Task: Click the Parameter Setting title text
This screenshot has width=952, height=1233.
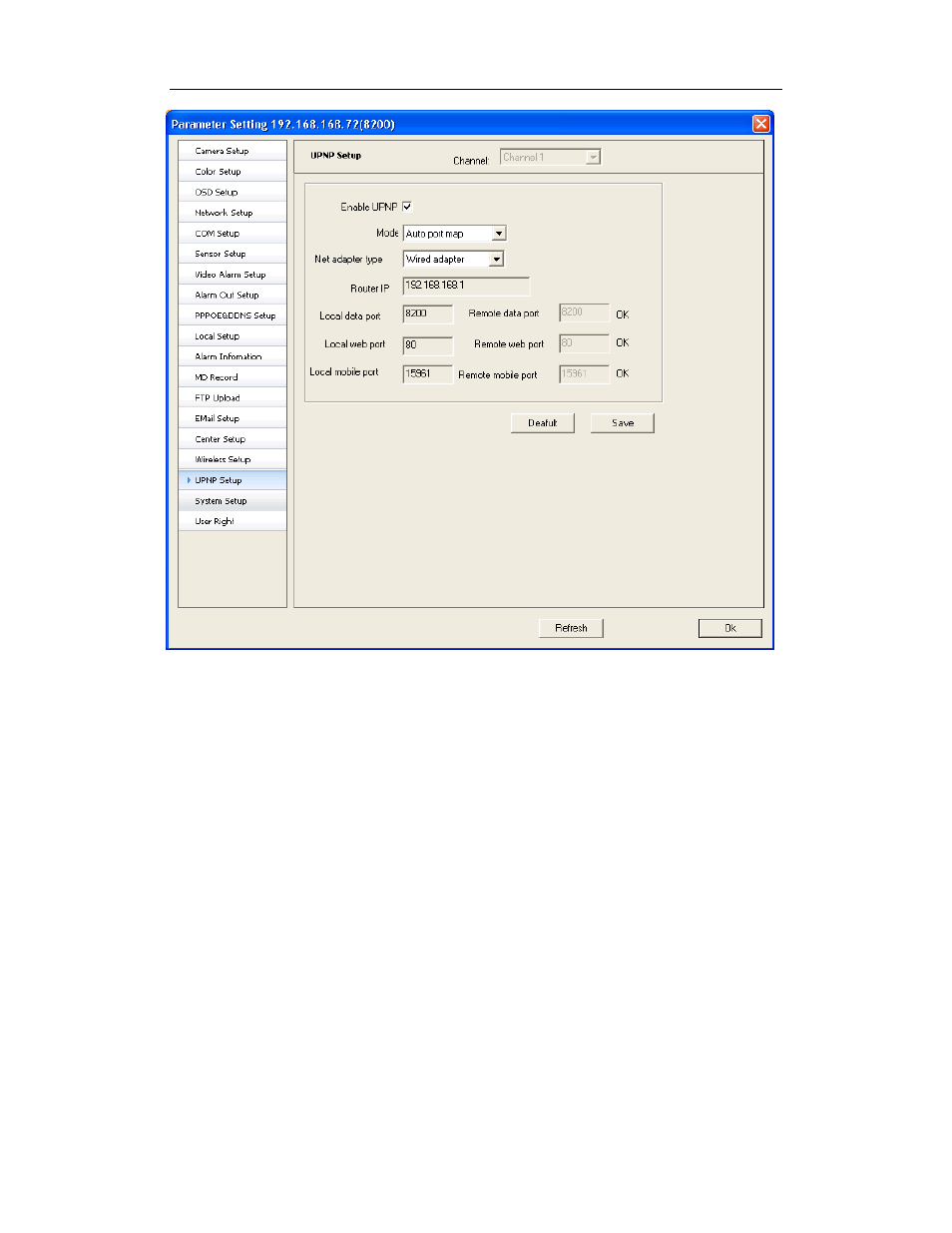Action: (x=282, y=124)
